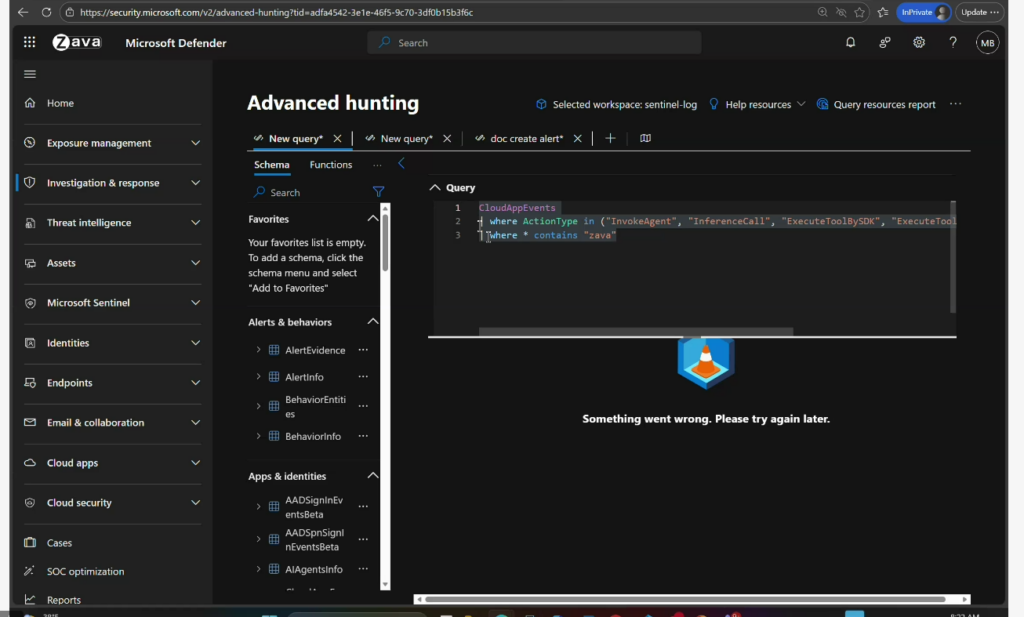Viewport: 1024px width, 617px height.
Task: Toggle the hamburger navigation menu
Action: click(x=29, y=74)
